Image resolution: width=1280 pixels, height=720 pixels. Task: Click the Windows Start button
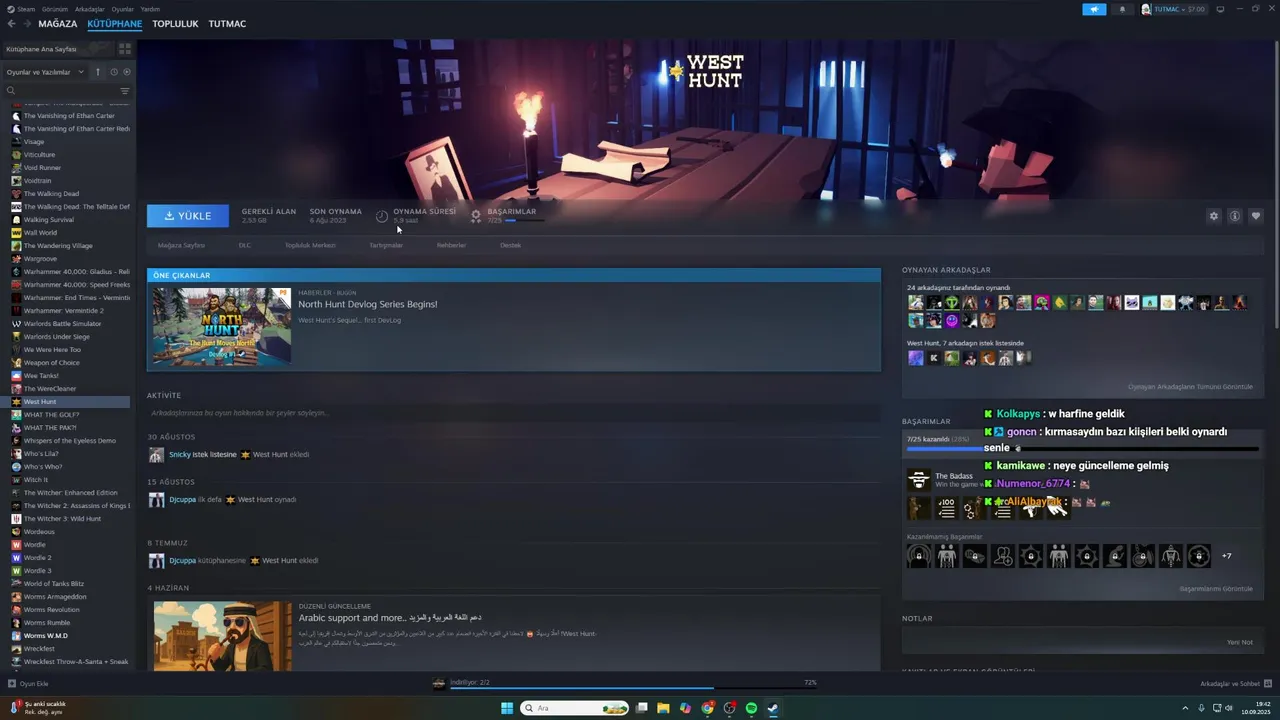(x=507, y=708)
